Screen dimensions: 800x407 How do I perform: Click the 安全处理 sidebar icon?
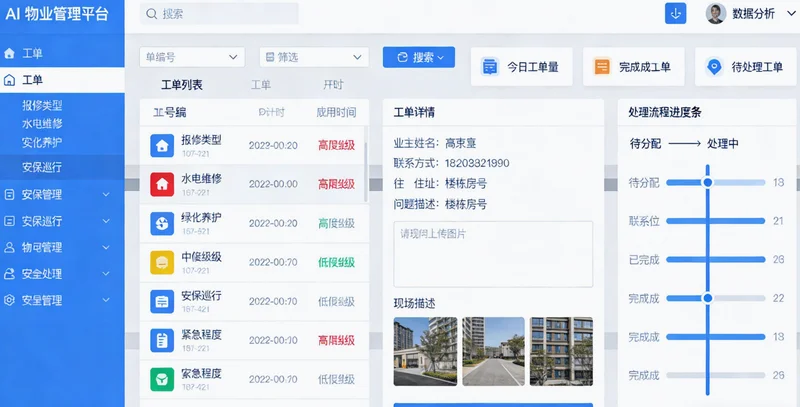tap(9, 274)
